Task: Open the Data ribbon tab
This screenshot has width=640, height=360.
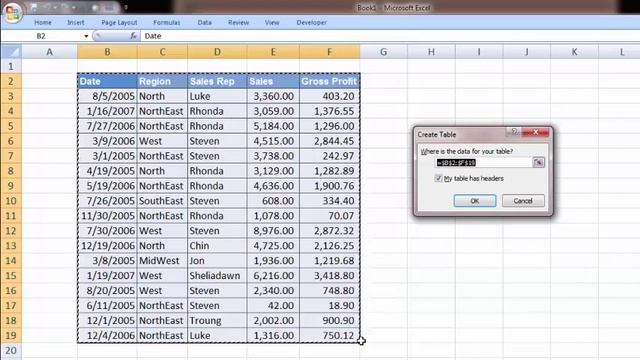Action: point(204,22)
